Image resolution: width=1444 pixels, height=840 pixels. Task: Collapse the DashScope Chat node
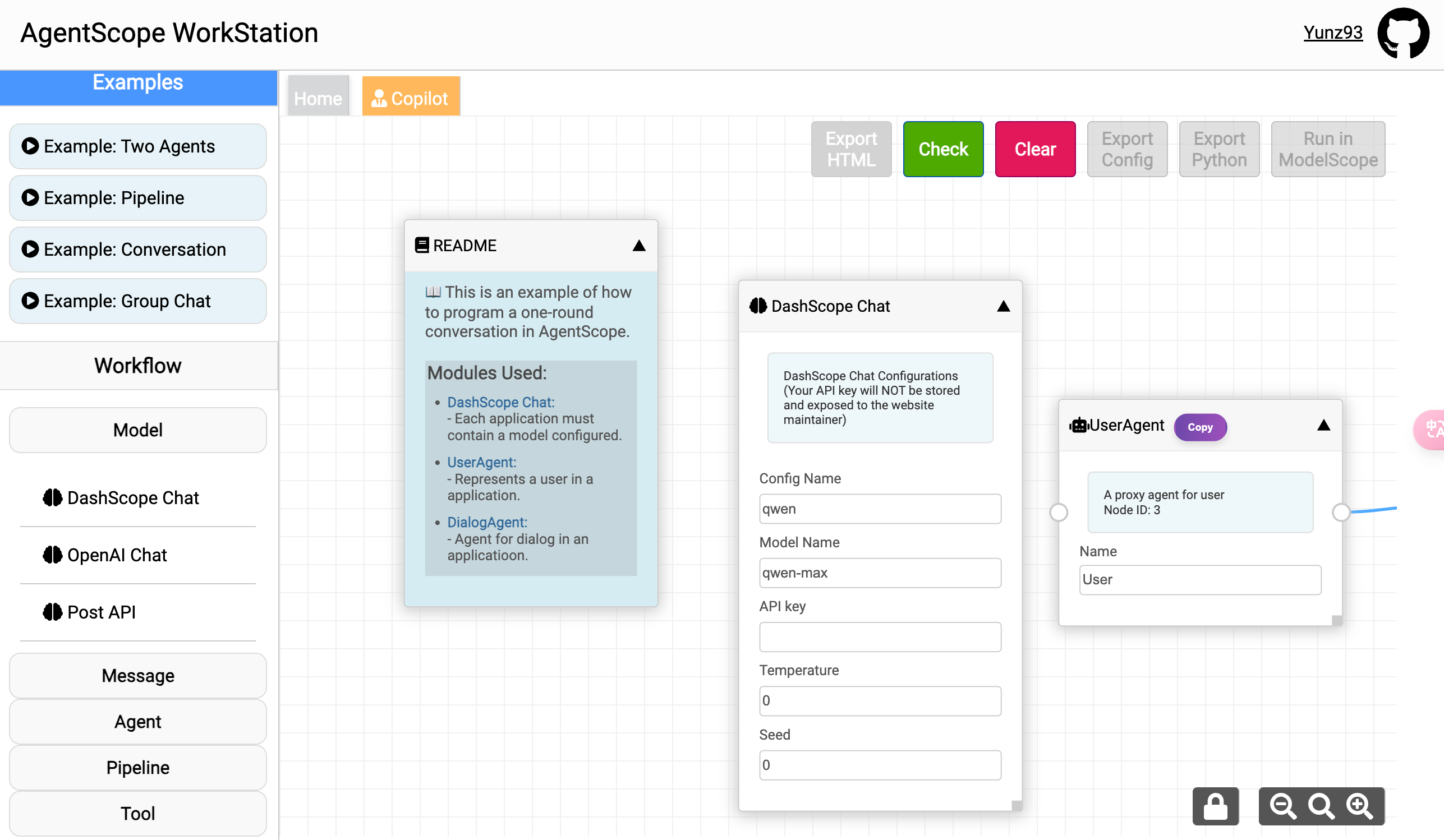[x=1004, y=306]
